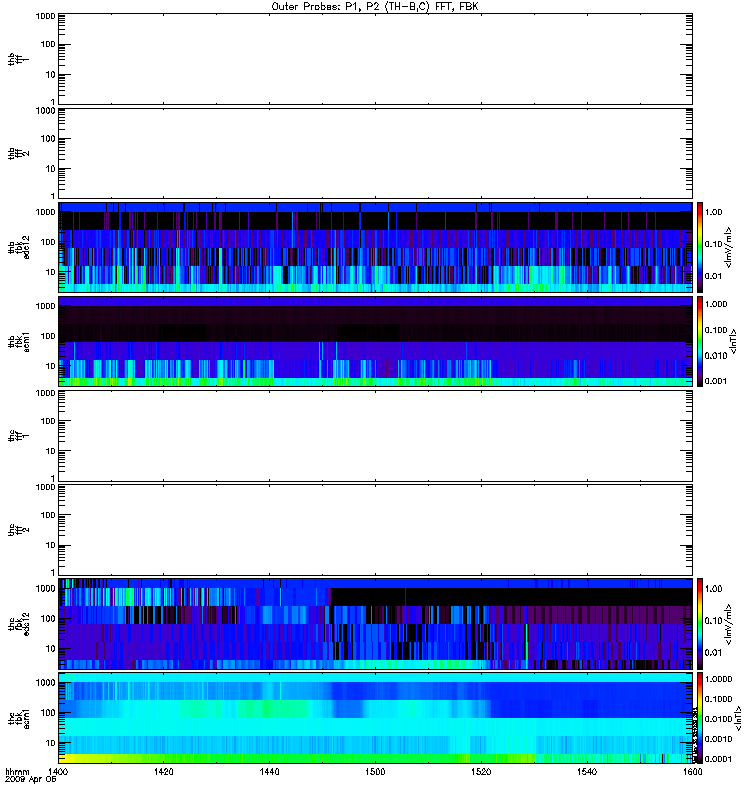750x800 pixels.
Task: Click the 0.001 value on thb scm1 color bar
Action: tap(716, 381)
